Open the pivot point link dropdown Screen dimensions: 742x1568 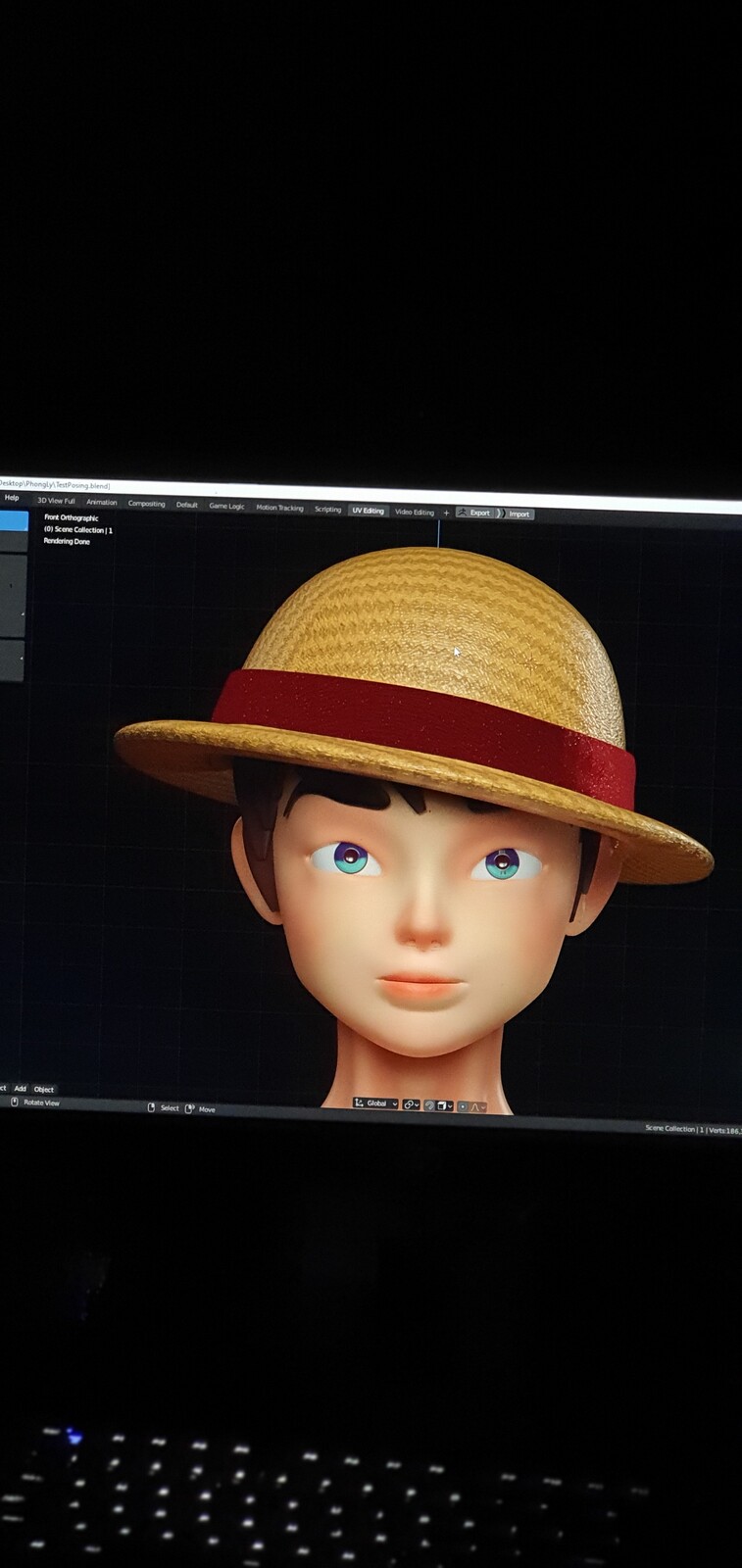411,1104
